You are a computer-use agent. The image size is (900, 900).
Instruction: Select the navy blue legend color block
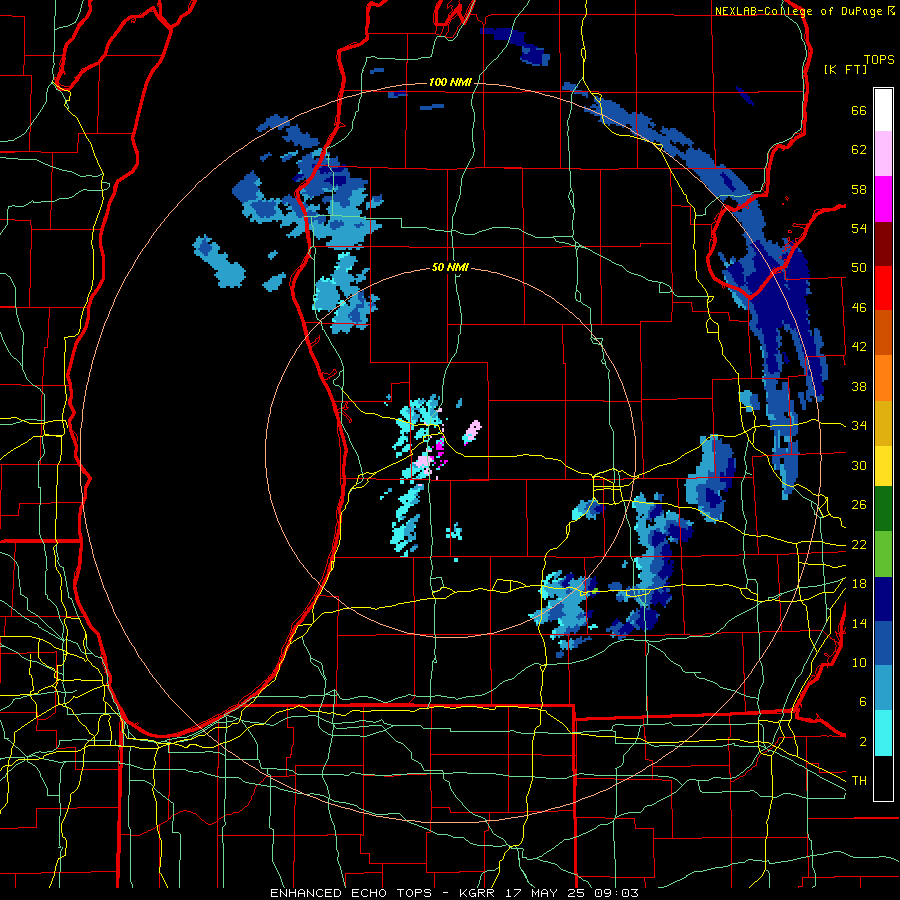tap(883, 599)
